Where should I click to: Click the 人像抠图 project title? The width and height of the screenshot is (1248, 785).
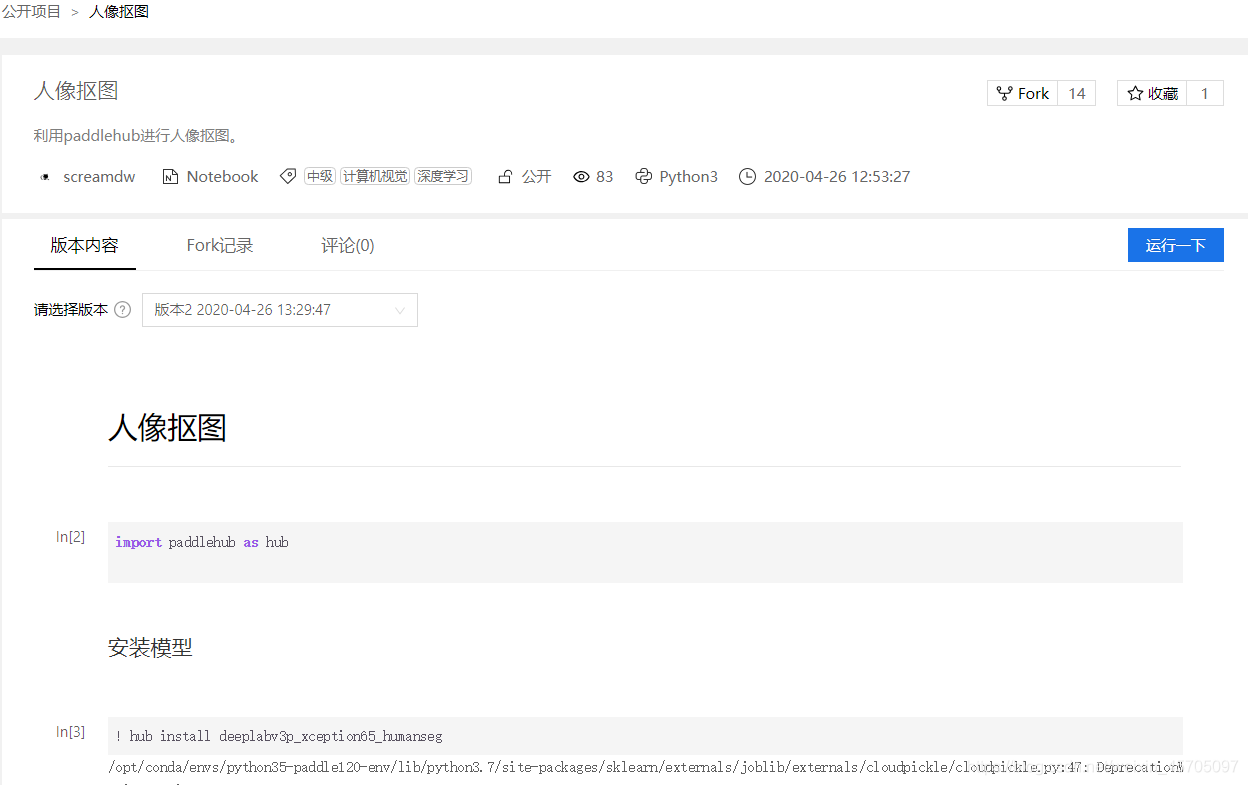tap(76, 91)
